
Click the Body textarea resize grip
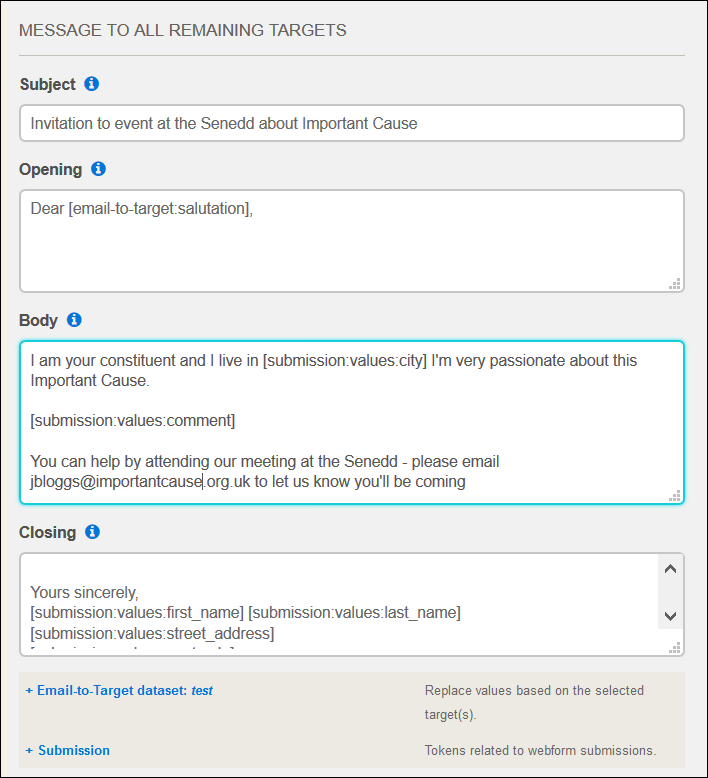pos(675,496)
